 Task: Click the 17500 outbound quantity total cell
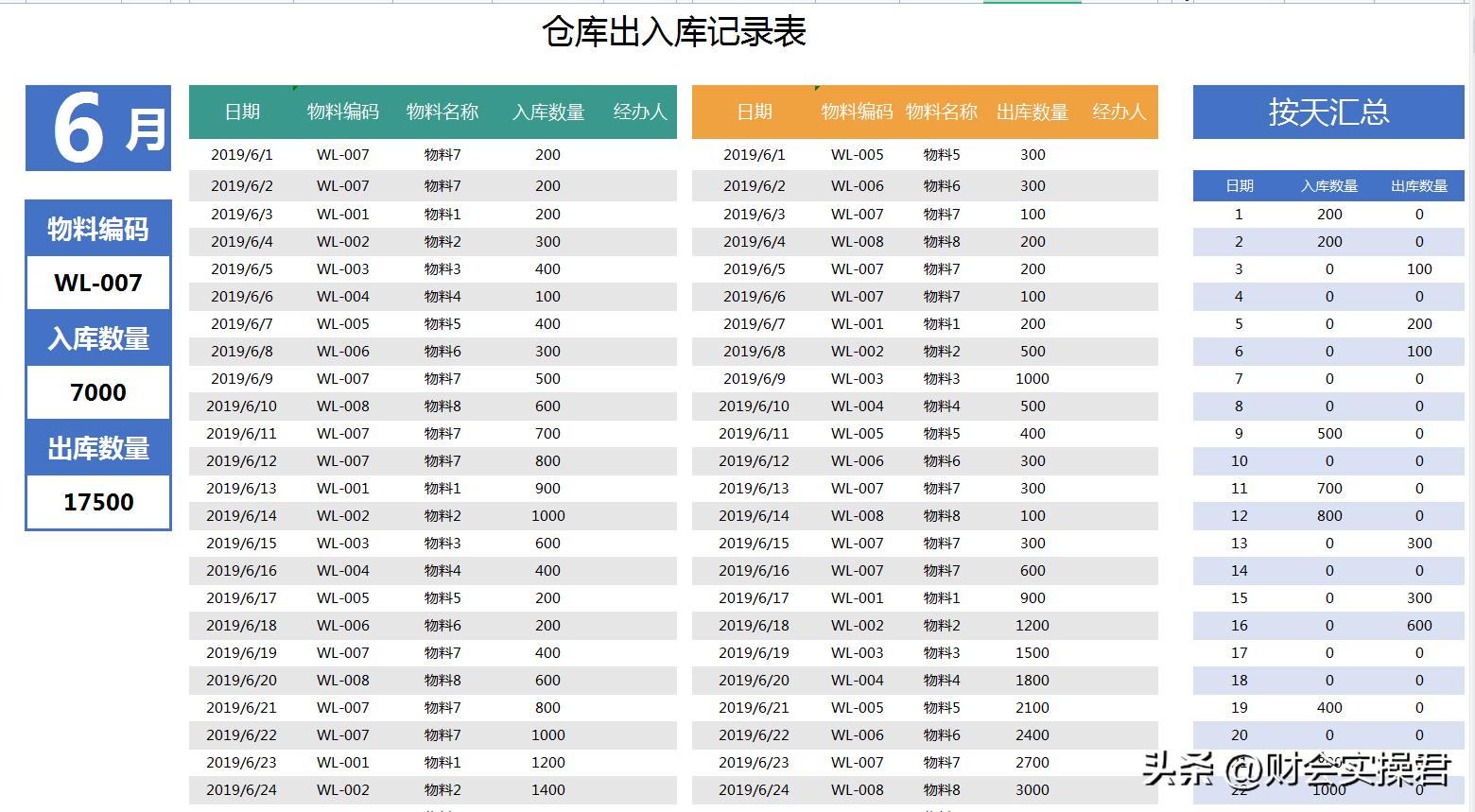(x=97, y=502)
